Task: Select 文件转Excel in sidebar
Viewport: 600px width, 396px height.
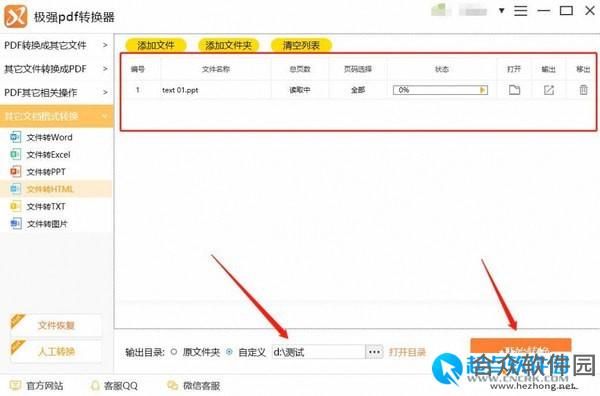Action: pos(48,155)
